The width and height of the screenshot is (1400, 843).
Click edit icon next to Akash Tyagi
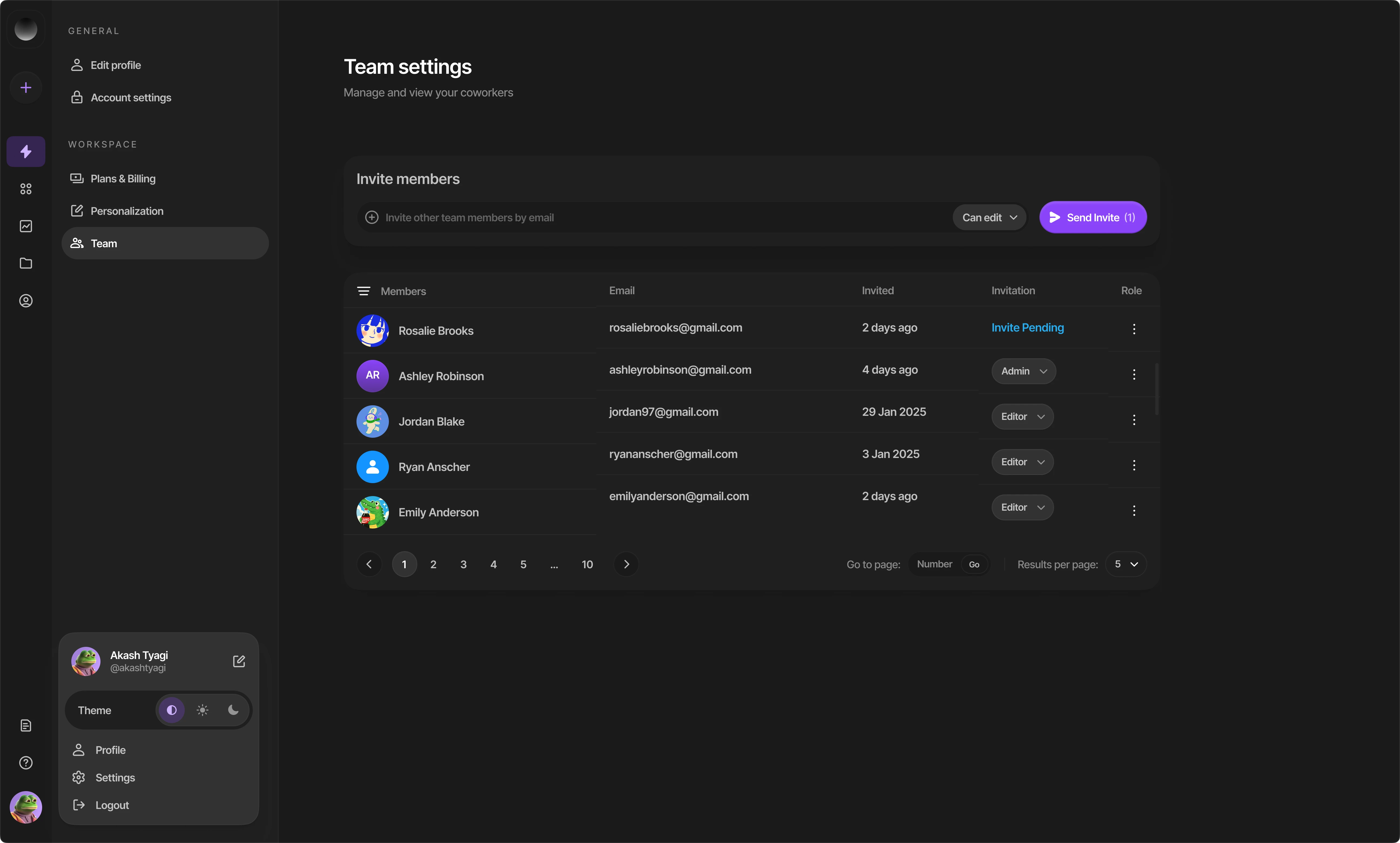click(x=239, y=661)
